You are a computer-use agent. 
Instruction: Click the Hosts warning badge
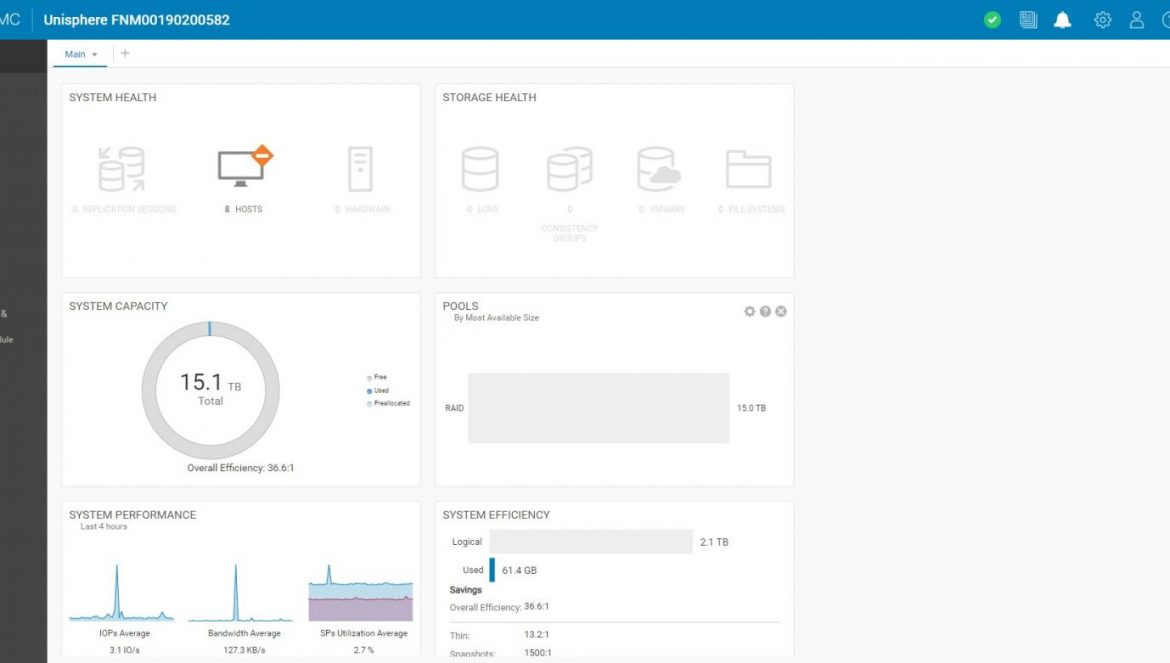(262, 155)
